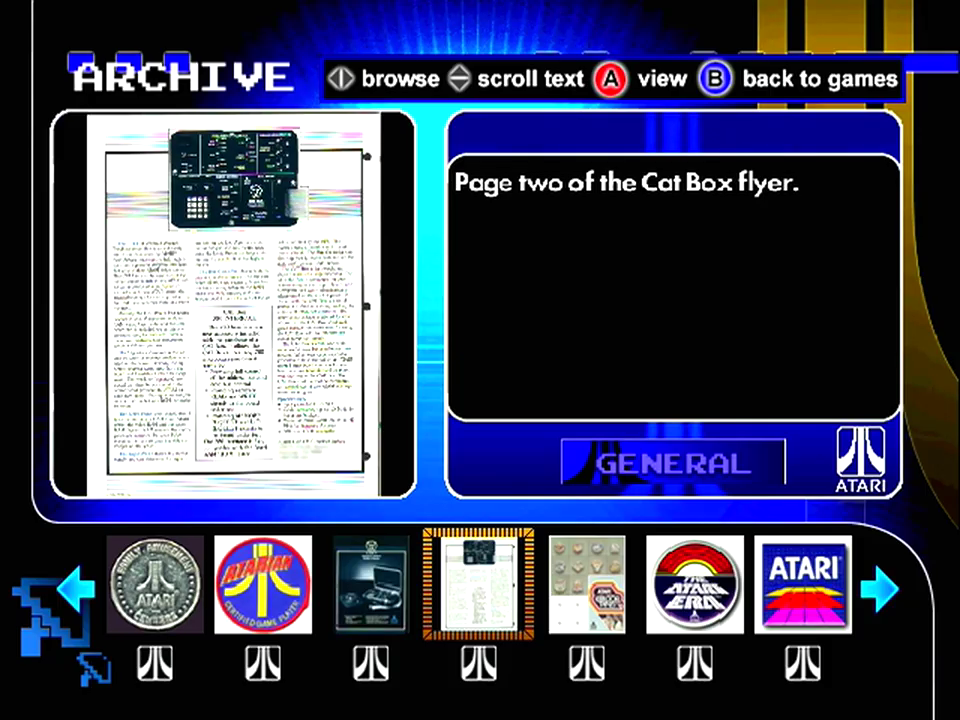Screen dimensions: 960x720
Task: Click the 'back to games' label
Action: 820,79
